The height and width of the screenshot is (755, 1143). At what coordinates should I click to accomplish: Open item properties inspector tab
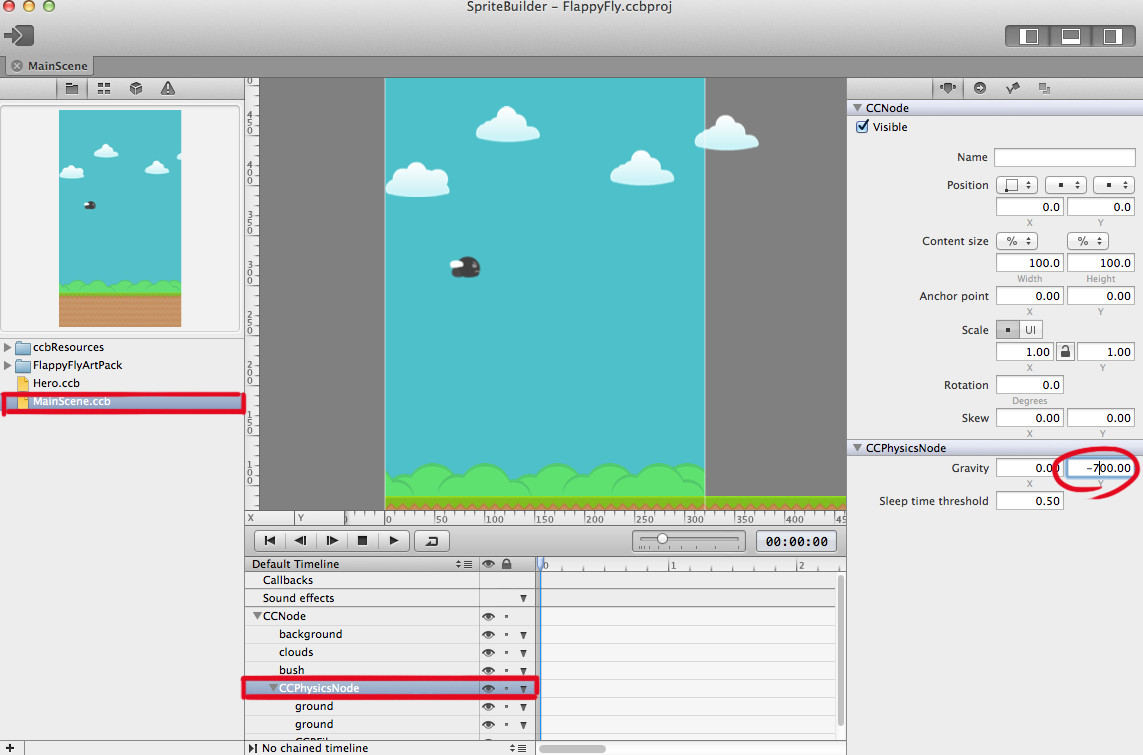[948, 88]
